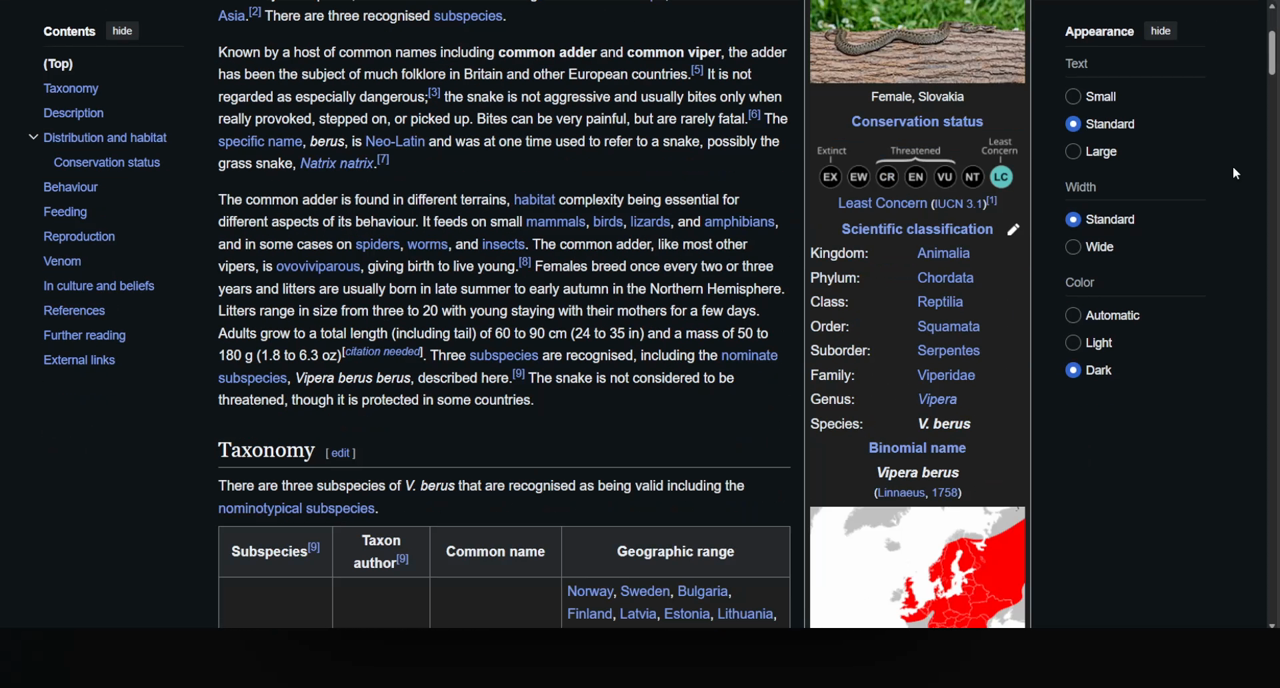
Task: Jump to References section
Action: pyautogui.click(x=74, y=310)
